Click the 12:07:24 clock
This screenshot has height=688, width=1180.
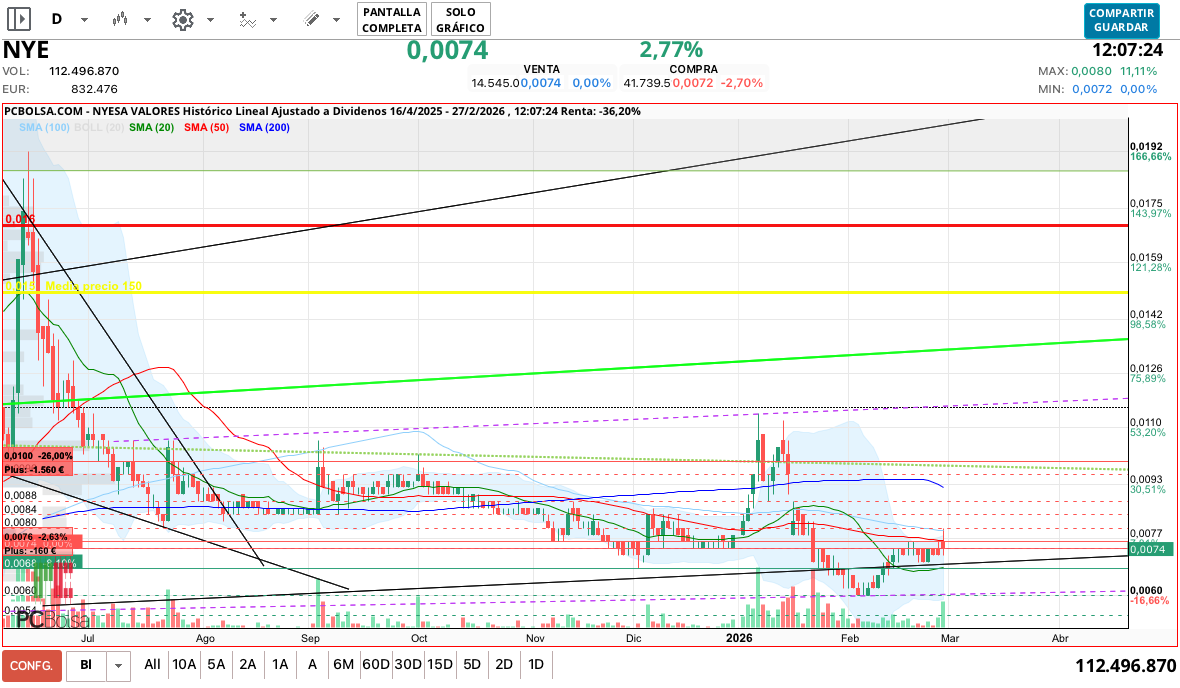pyautogui.click(x=1127, y=50)
